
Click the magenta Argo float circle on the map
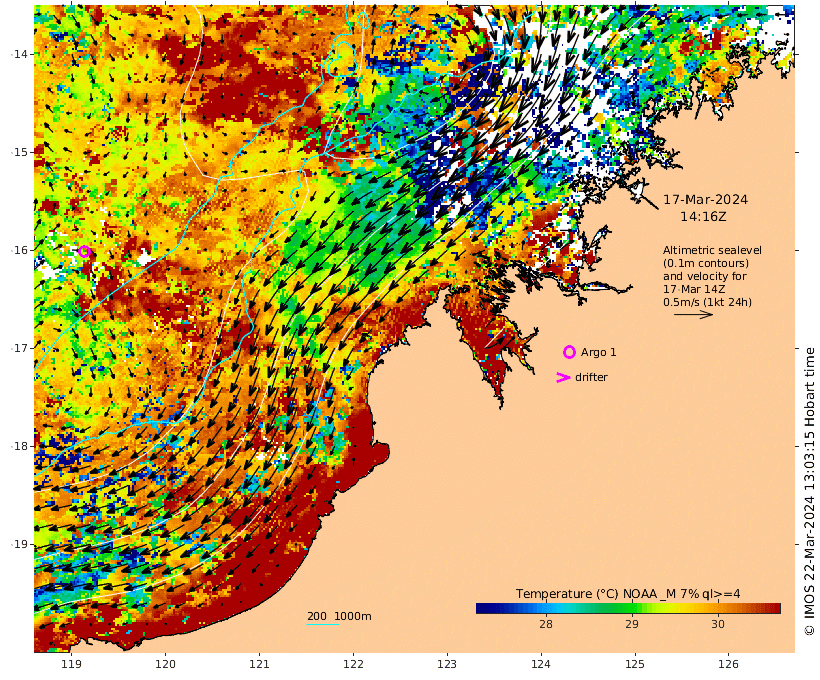coord(84,252)
